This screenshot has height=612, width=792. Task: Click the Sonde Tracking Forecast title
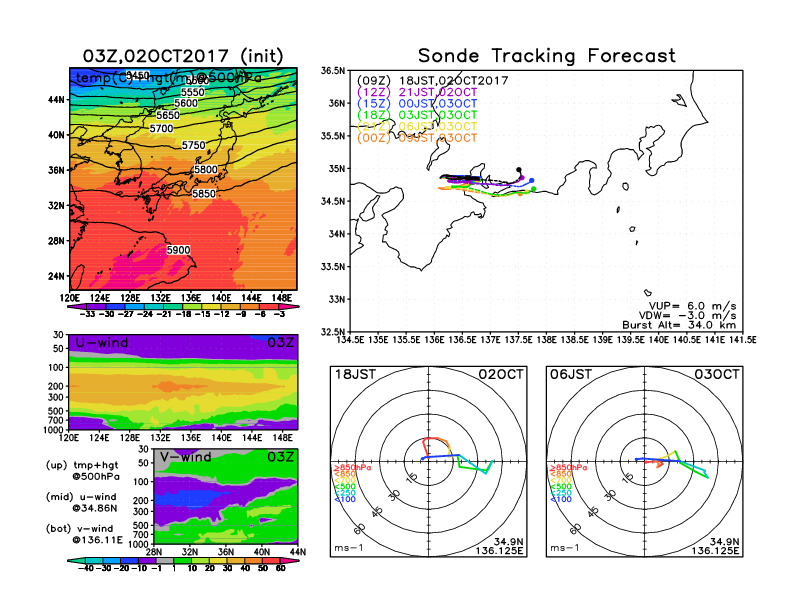click(546, 56)
